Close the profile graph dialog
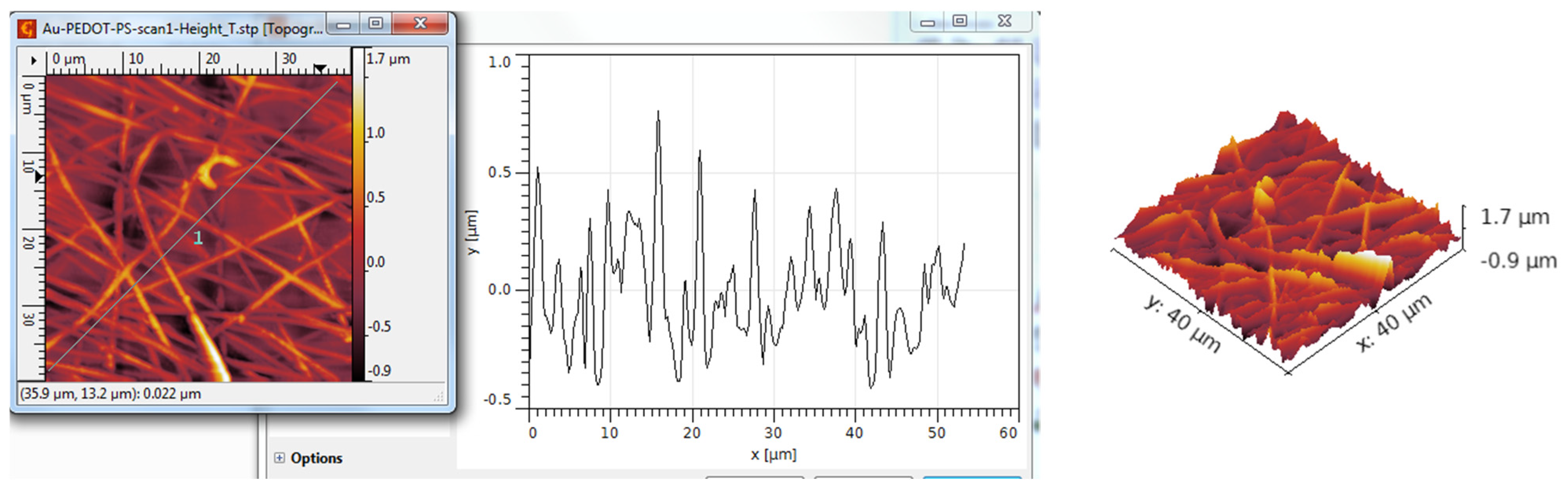 click(x=1004, y=21)
